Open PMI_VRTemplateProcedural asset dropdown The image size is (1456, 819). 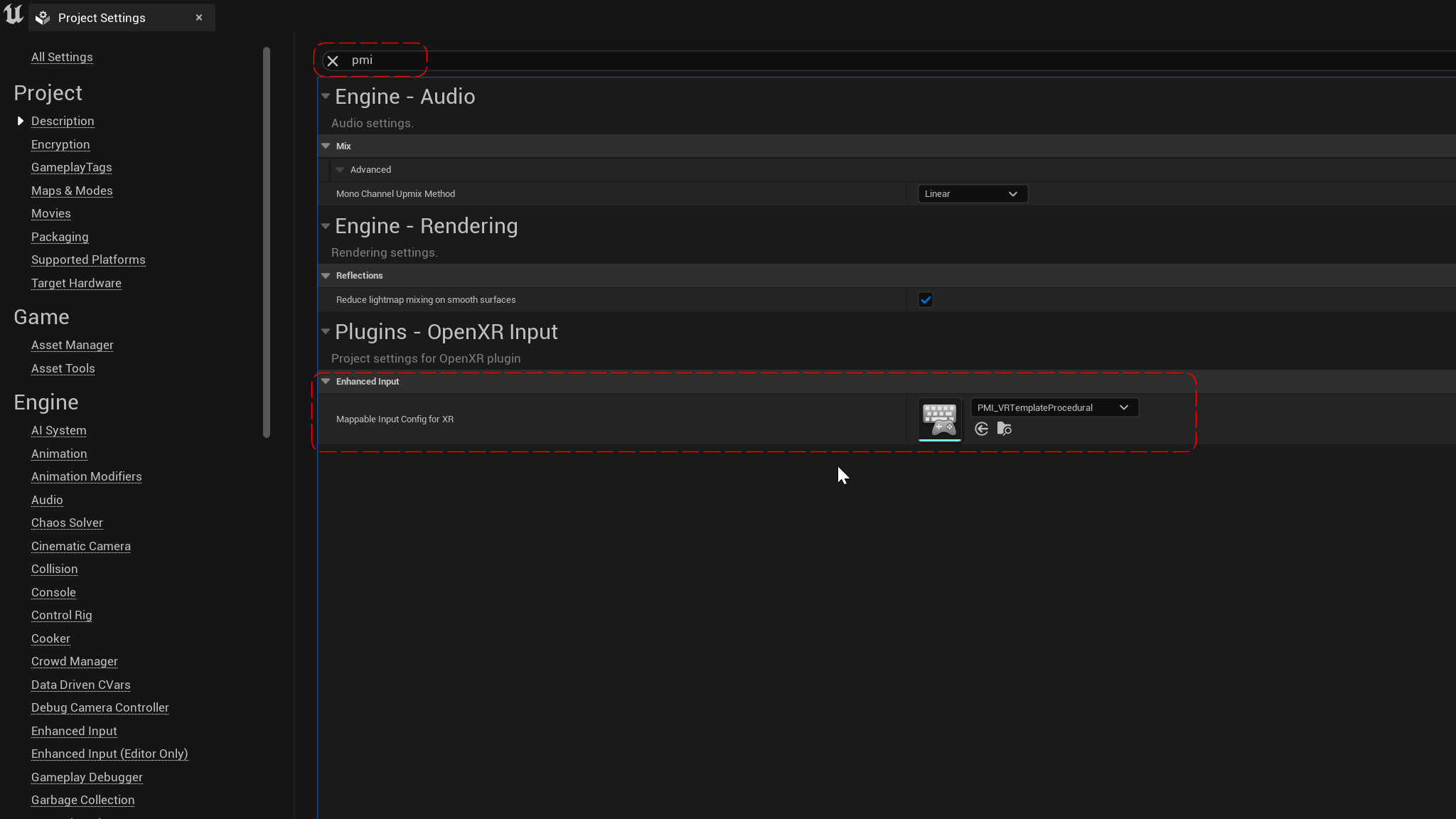click(1054, 407)
